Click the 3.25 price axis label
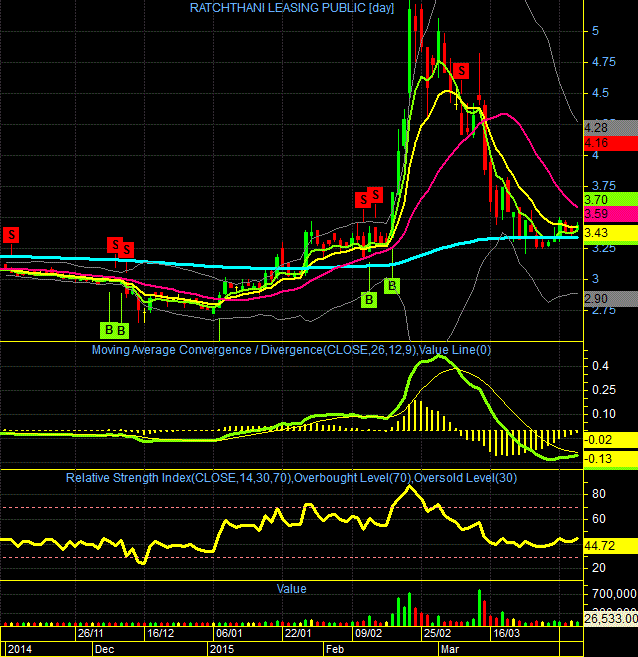 pyautogui.click(x=604, y=248)
